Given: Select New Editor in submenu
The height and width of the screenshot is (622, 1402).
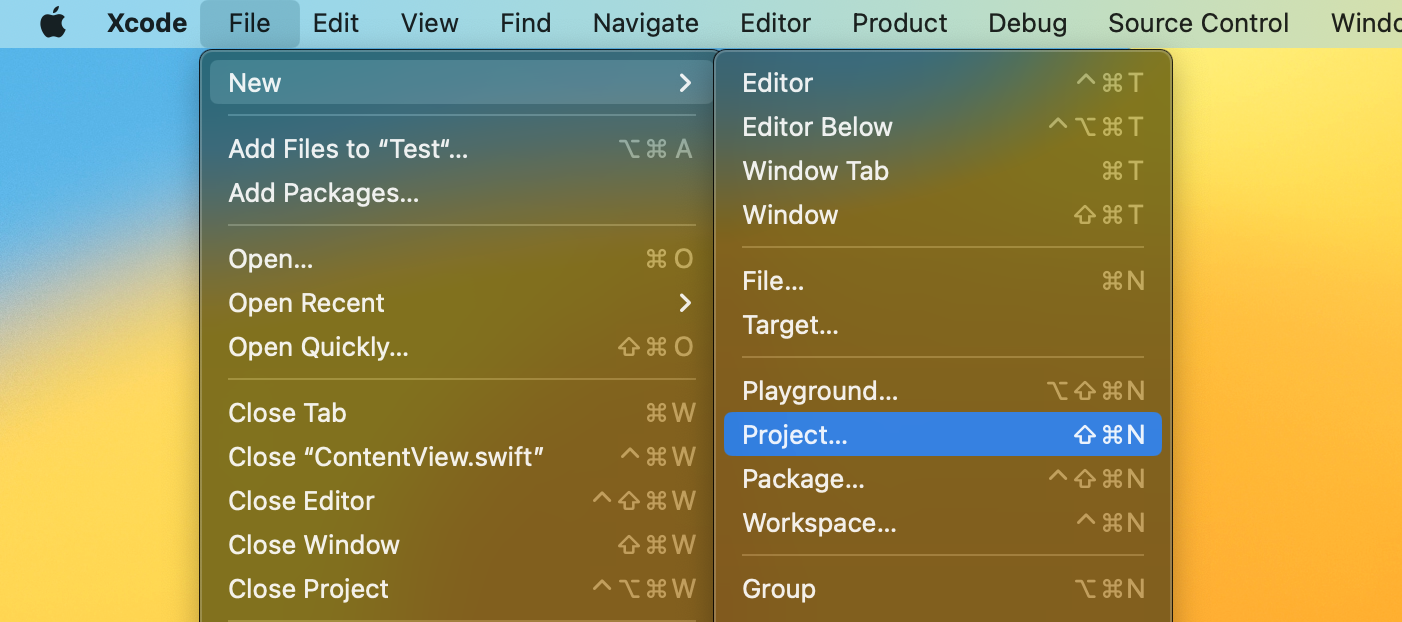Looking at the screenshot, I should (x=943, y=83).
